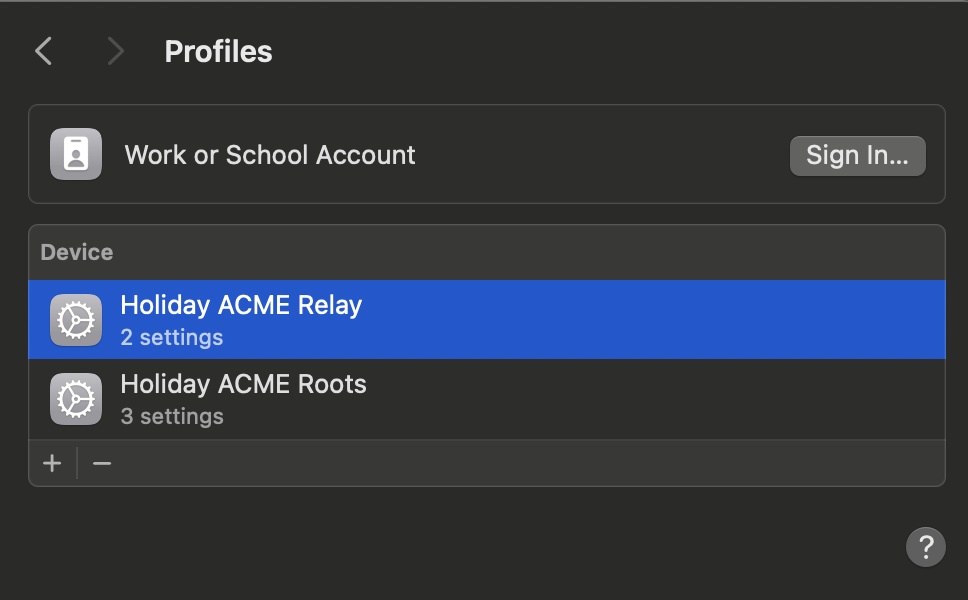Select the Holiday ACME Roots profile name
The height and width of the screenshot is (600, 968).
click(243, 384)
